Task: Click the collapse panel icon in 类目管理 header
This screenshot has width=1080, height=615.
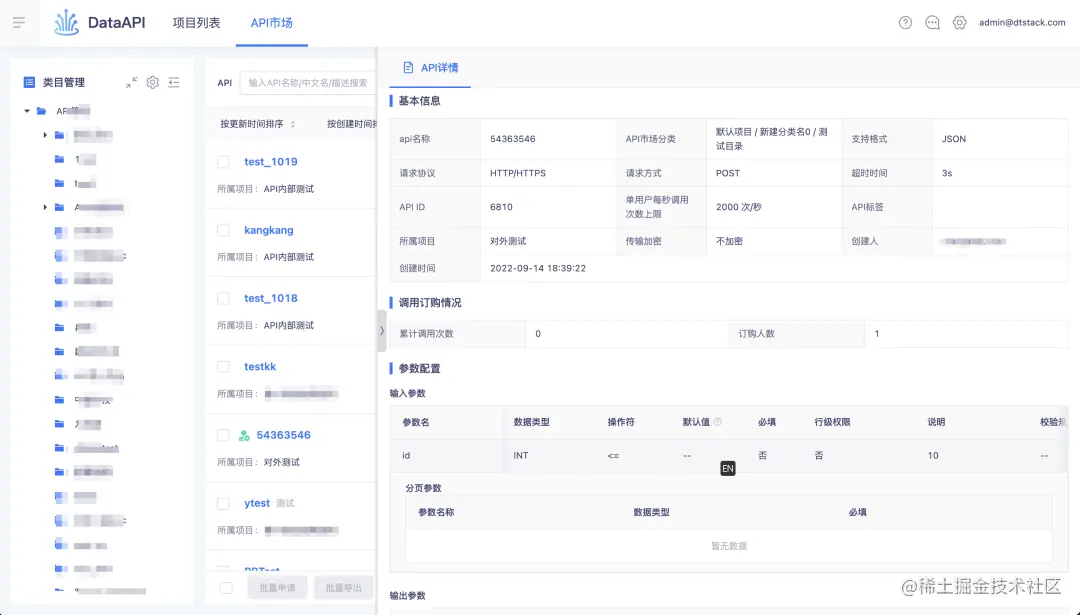Action: (173, 83)
